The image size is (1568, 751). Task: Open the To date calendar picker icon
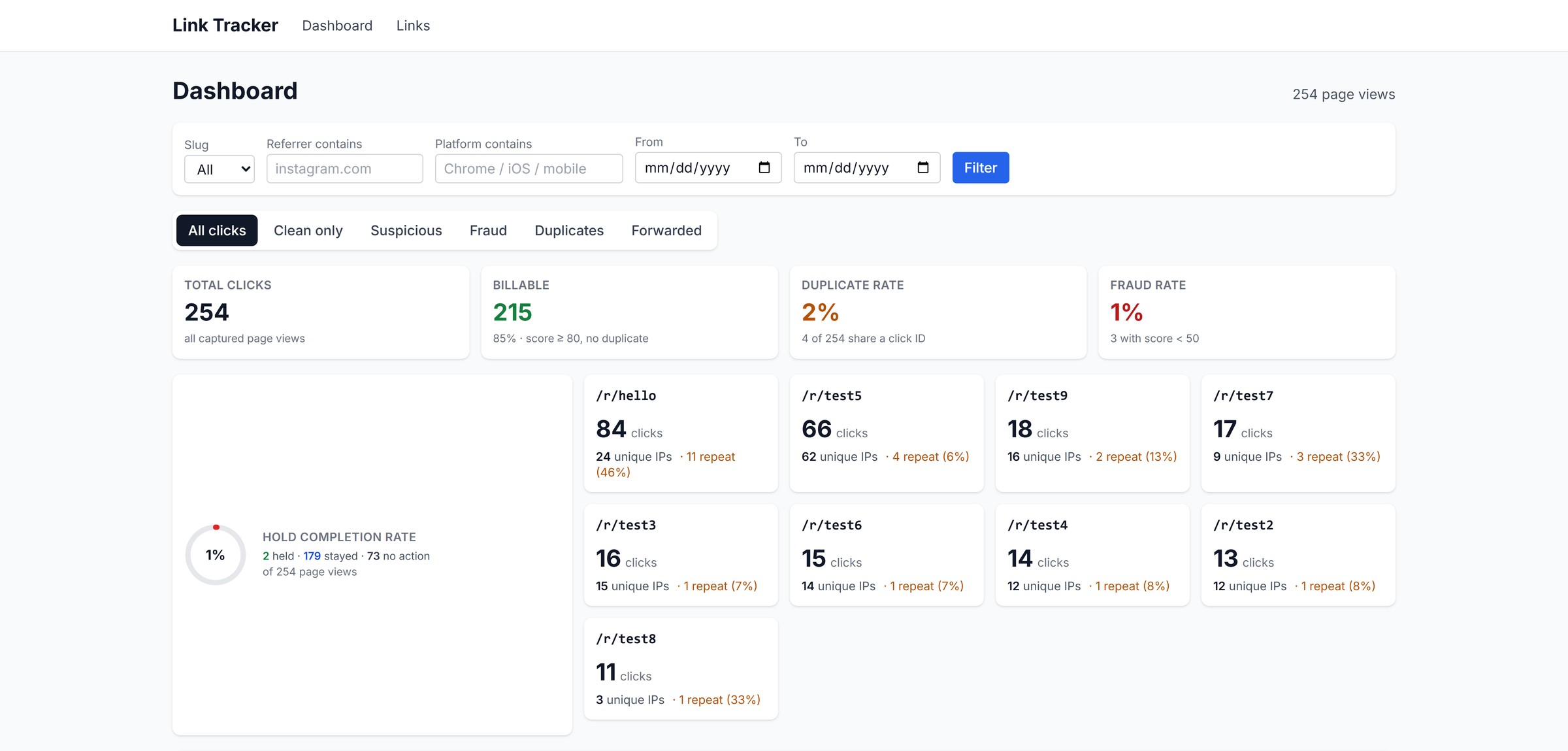(x=923, y=168)
